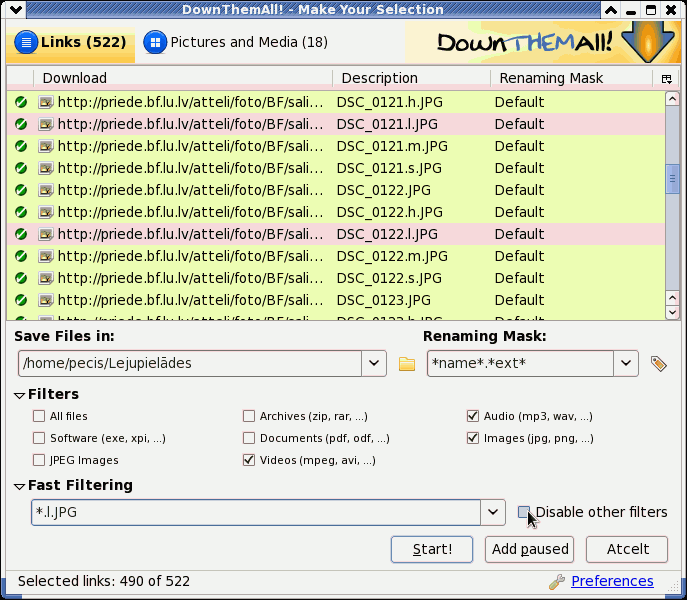Toggle green check icon for DSC_0121.h.JPG row
This screenshot has width=687, height=600.
tap(21, 102)
